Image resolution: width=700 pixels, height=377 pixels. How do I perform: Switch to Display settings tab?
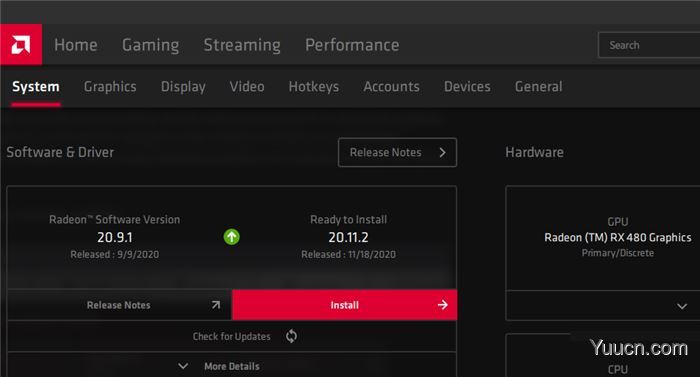click(x=183, y=87)
